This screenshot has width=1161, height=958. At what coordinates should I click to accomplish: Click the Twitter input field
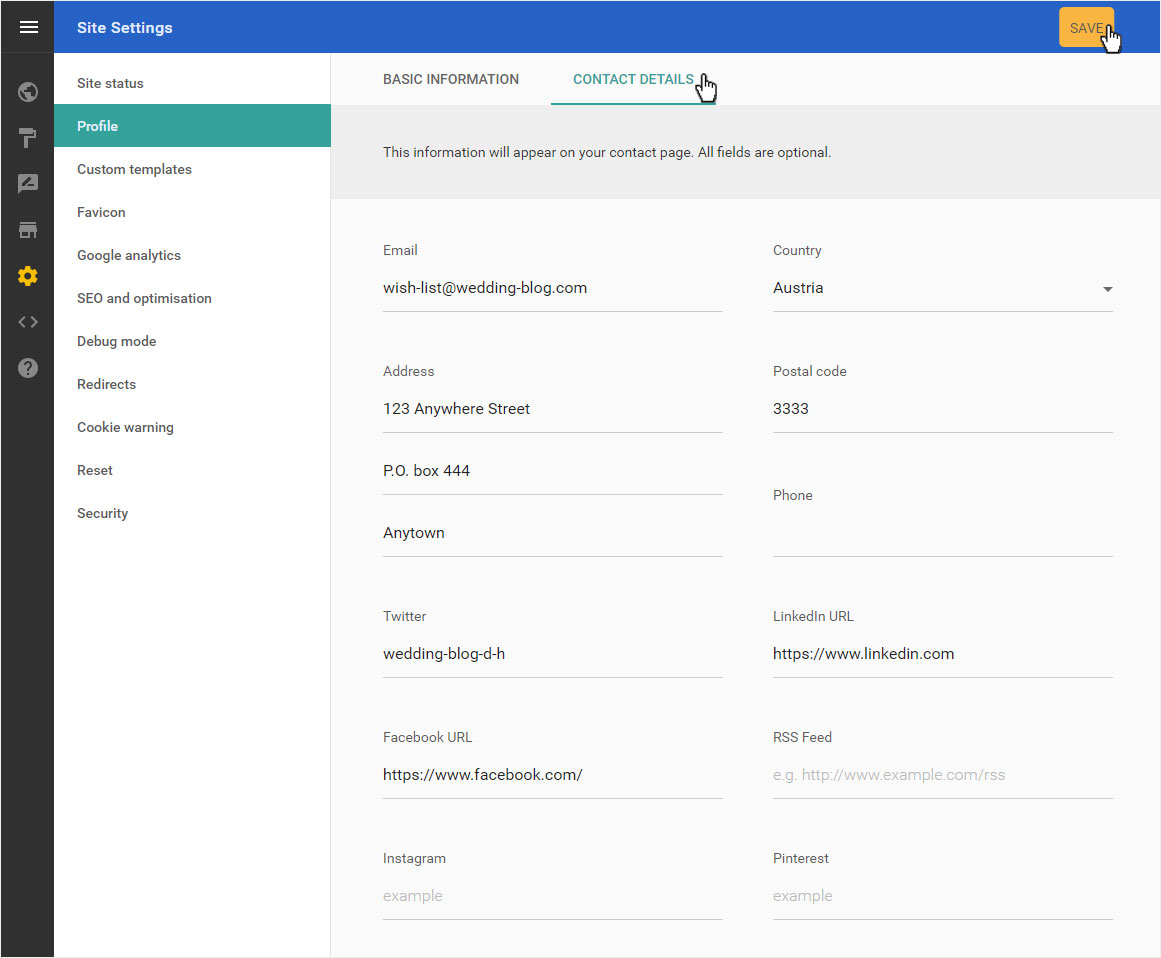pyautogui.click(x=552, y=654)
